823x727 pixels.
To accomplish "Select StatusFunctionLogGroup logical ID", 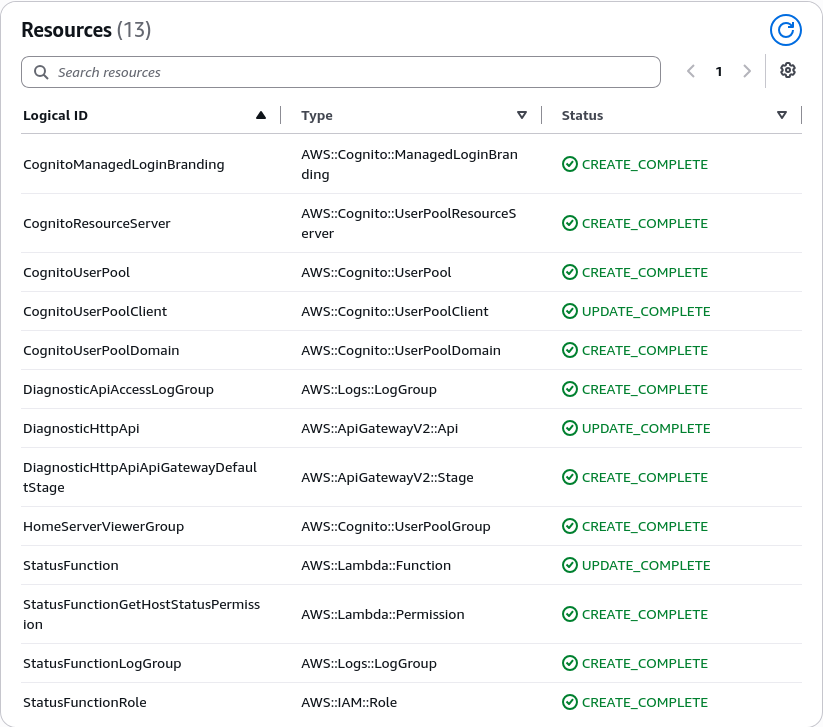I will tap(102, 663).
